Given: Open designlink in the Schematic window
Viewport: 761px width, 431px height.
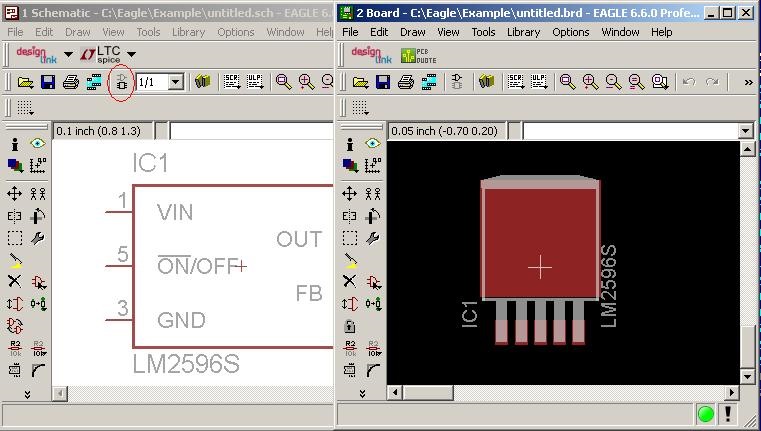Looking at the screenshot, I should coord(36,54).
